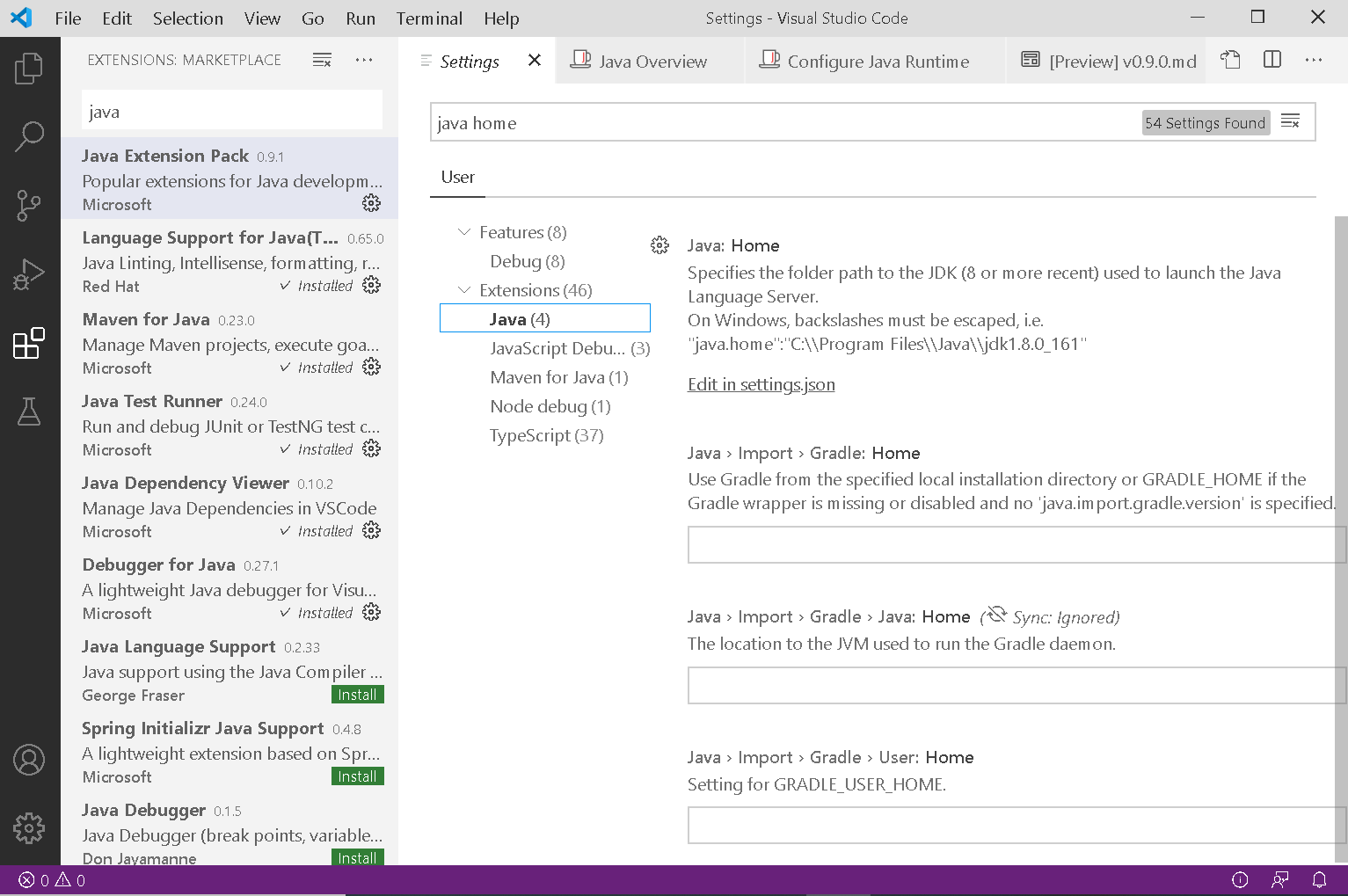Collapse the Features tree section
The height and width of the screenshot is (896, 1348).
click(464, 232)
